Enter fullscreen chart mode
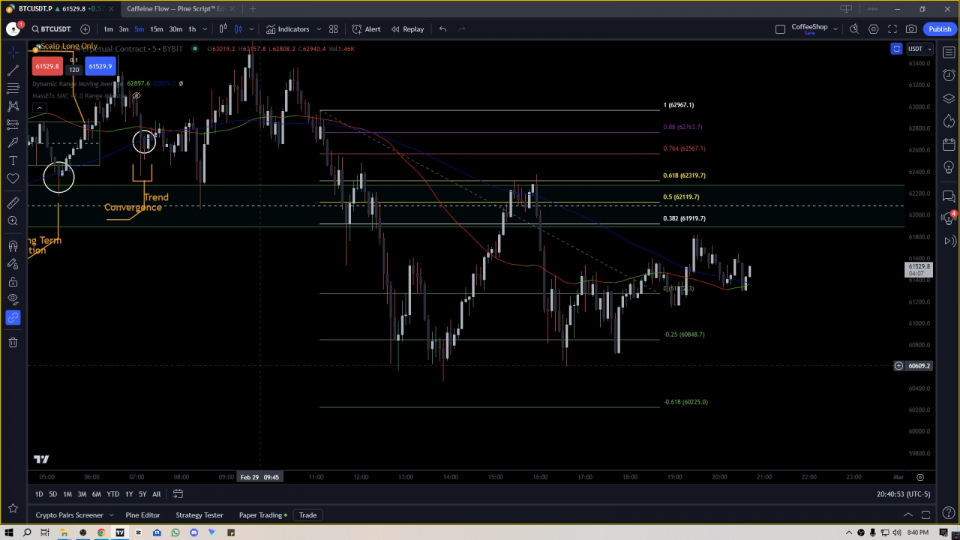 pyautogui.click(x=893, y=29)
